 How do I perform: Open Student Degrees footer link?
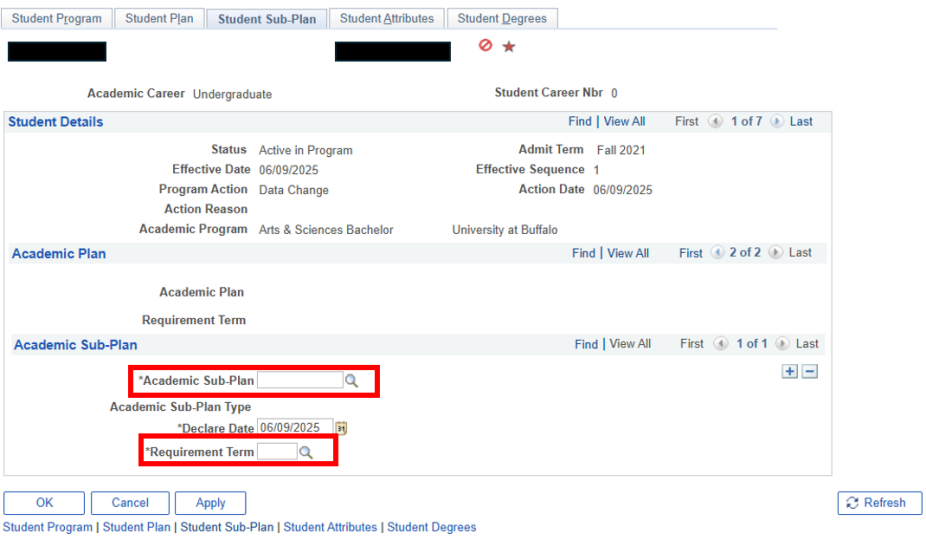(x=432, y=527)
